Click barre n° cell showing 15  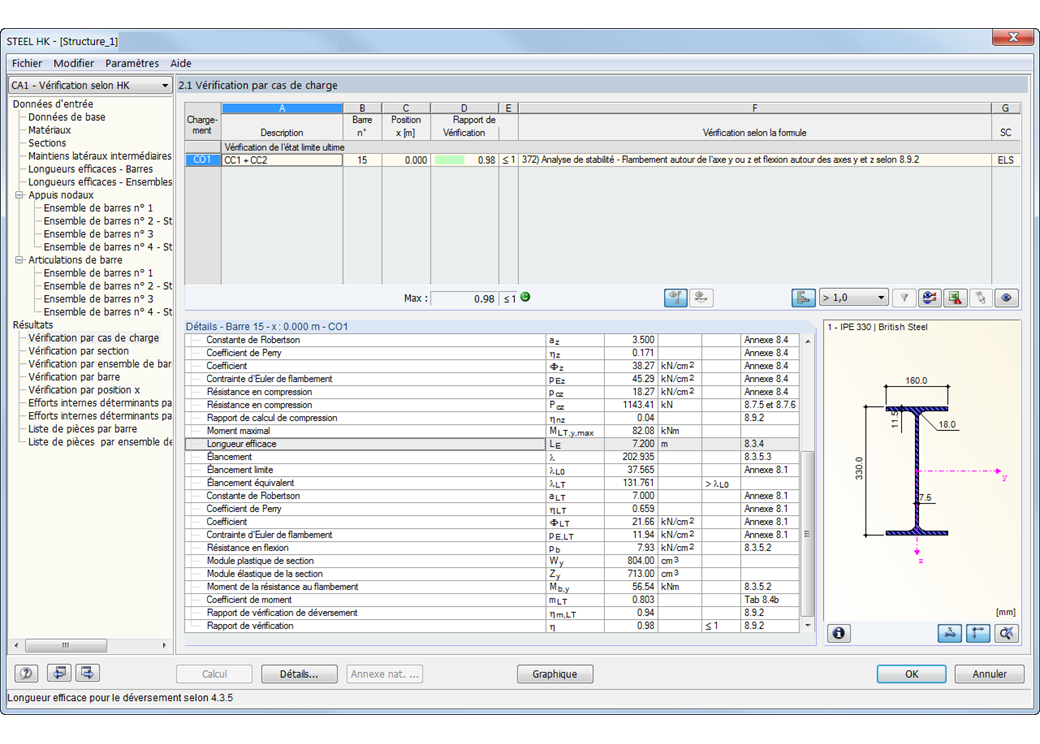click(x=362, y=160)
